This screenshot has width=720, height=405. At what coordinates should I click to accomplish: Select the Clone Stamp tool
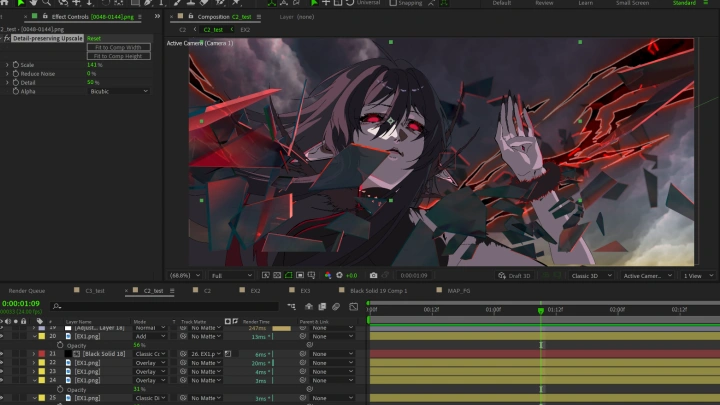[191, 3]
